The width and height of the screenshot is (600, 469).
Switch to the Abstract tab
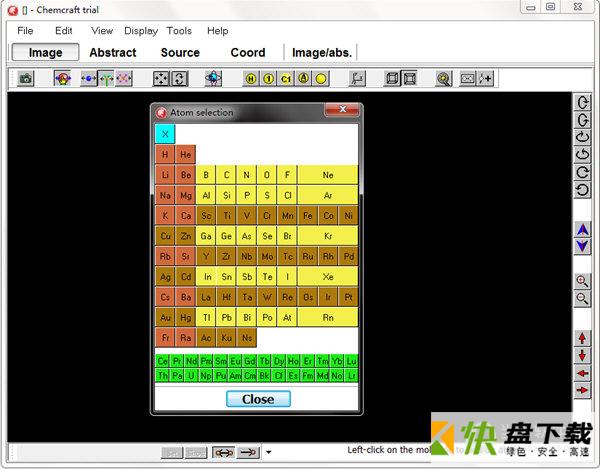[113, 52]
